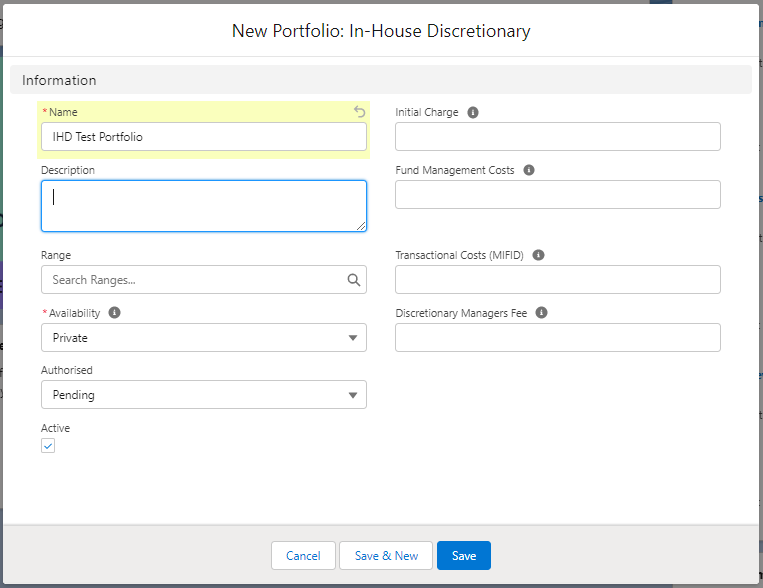Click the Transactional Costs (MIFID) input

(x=558, y=280)
